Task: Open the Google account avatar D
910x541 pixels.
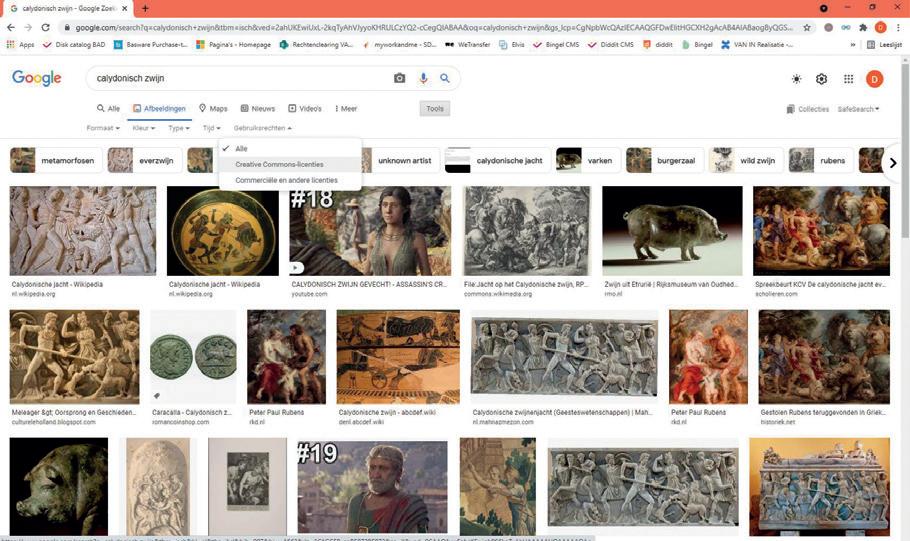Action: pos(874,79)
